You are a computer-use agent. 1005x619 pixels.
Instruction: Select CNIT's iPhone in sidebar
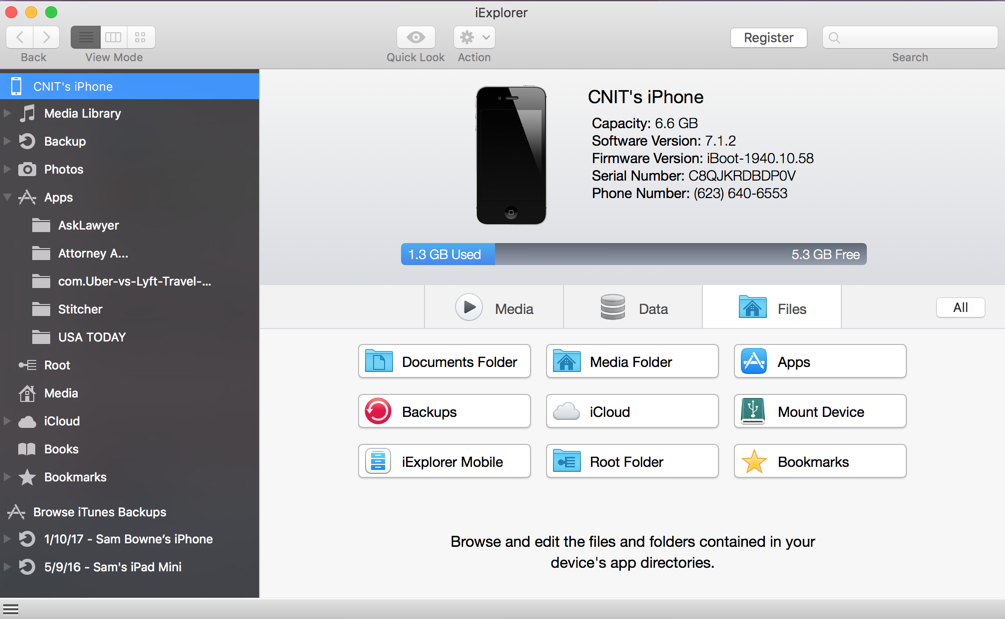point(129,86)
